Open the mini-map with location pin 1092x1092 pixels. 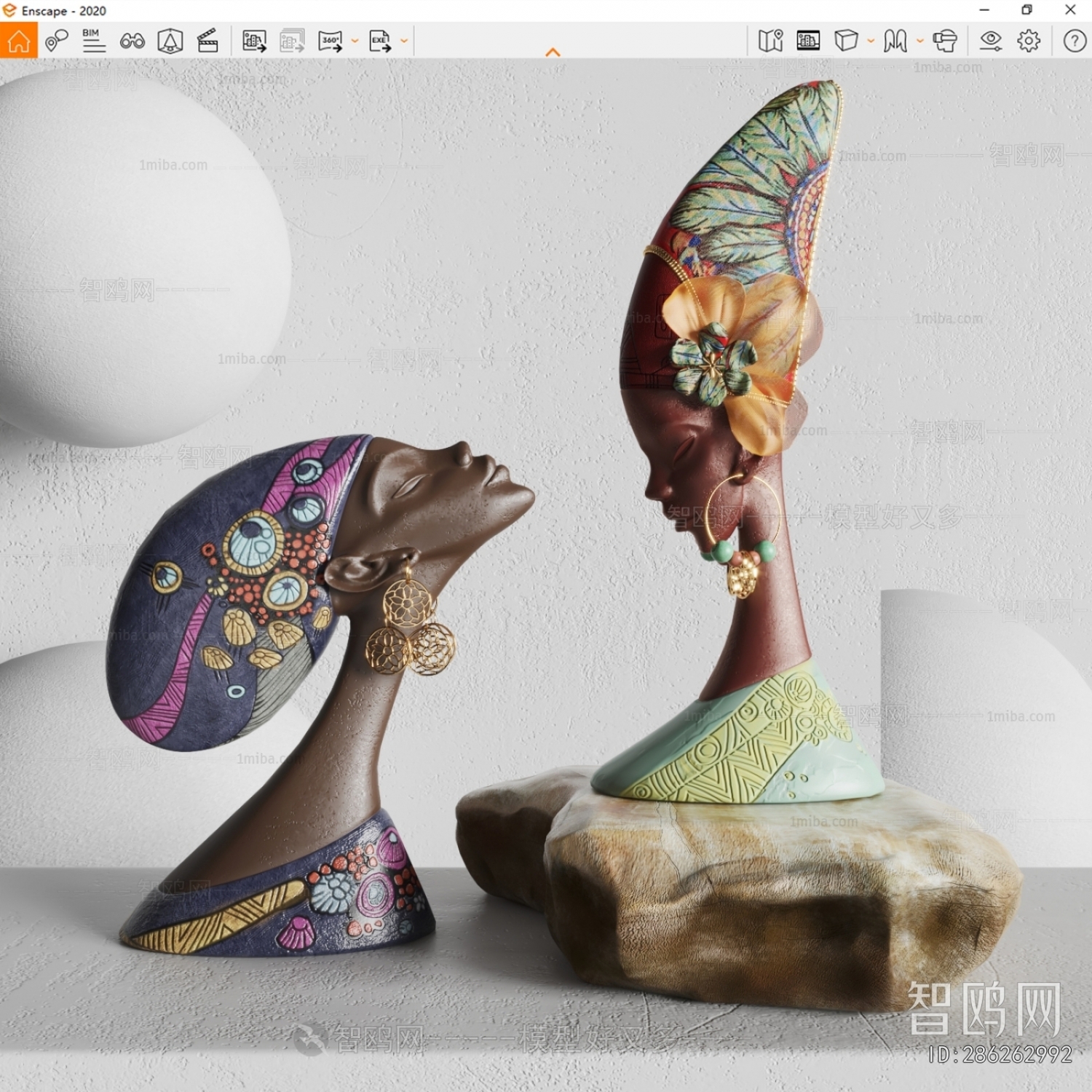770,41
